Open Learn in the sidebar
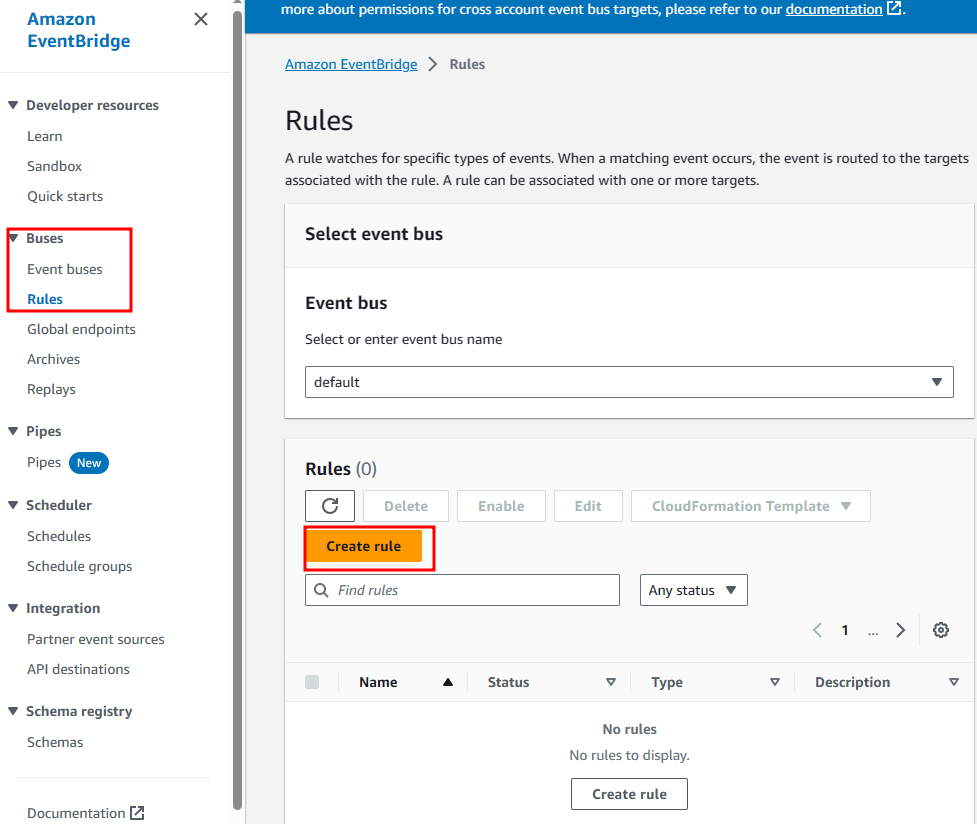This screenshot has height=824, width=977. click(44, 137)
